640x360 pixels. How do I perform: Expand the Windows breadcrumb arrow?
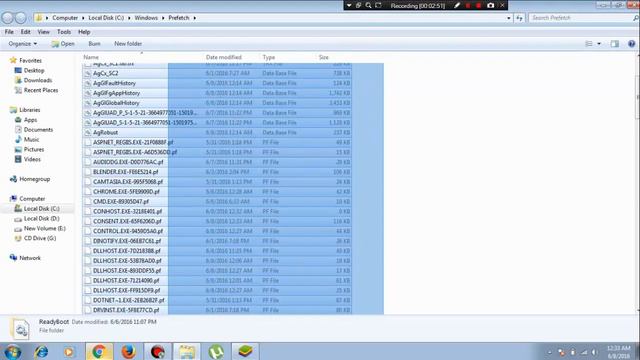pos(163,18)
